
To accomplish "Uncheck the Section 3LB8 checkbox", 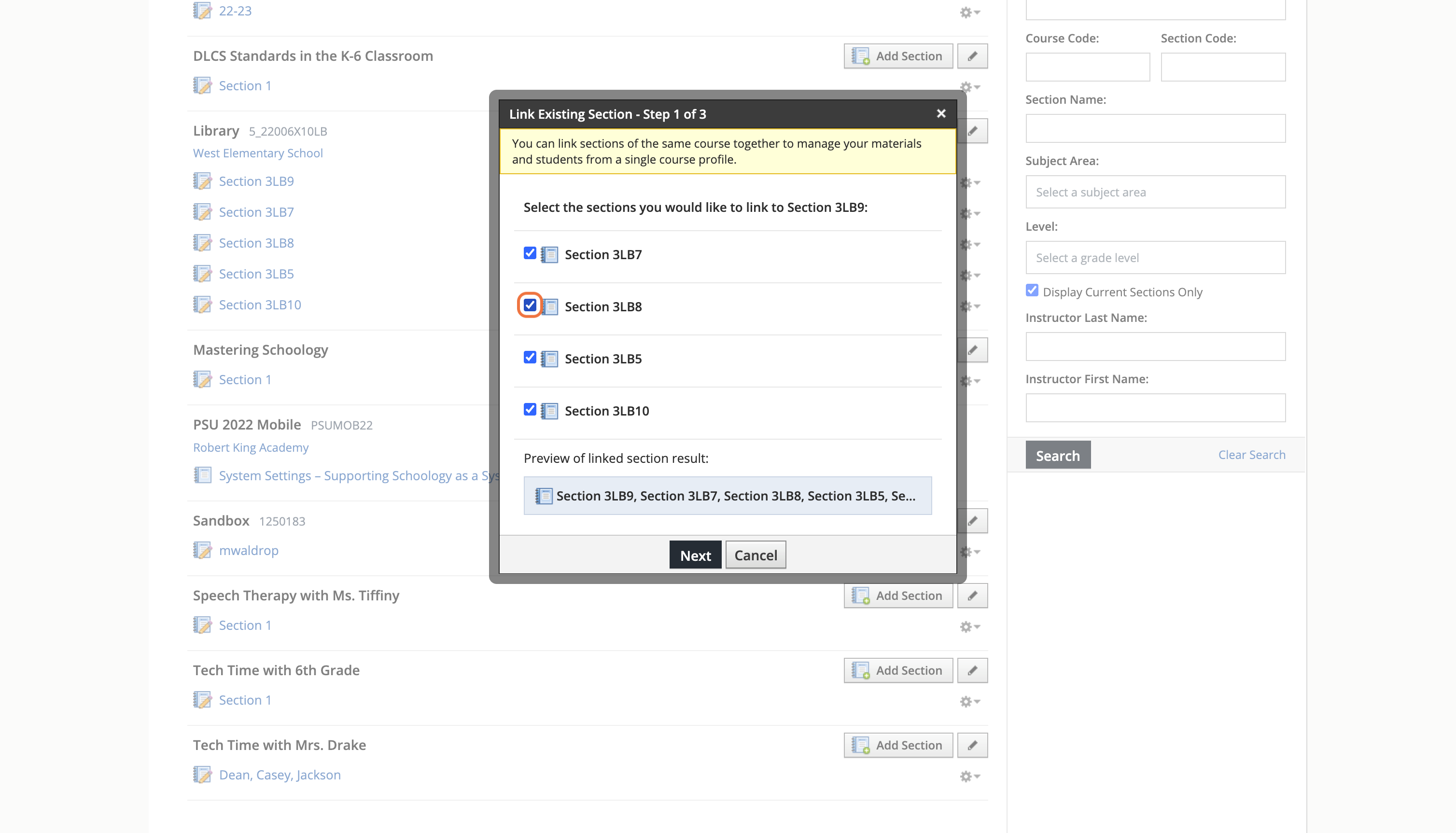I will [x=530, y=305].
